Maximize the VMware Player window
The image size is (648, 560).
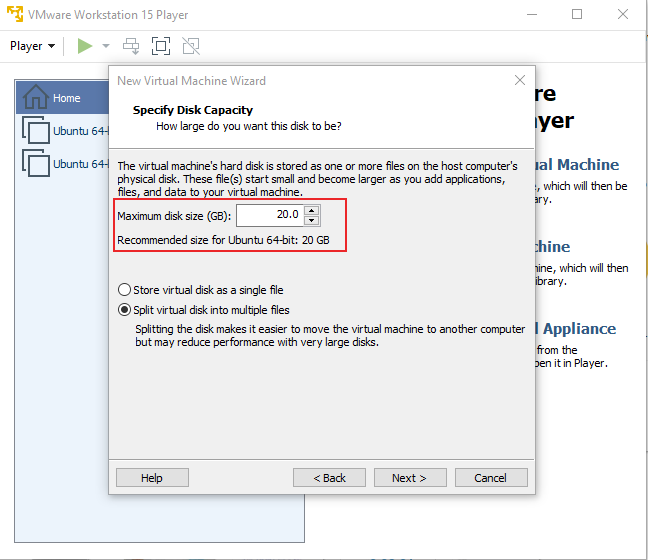(577, 14)
